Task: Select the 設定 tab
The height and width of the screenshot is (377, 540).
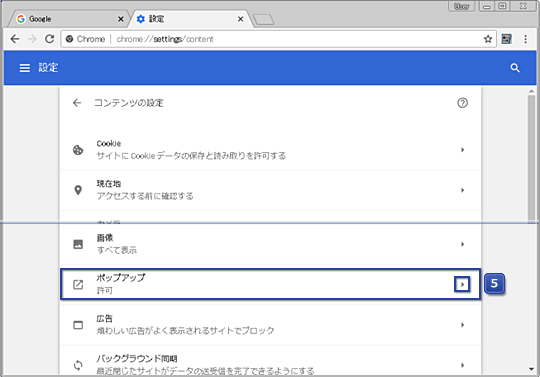Action: (x=189, y=19)
